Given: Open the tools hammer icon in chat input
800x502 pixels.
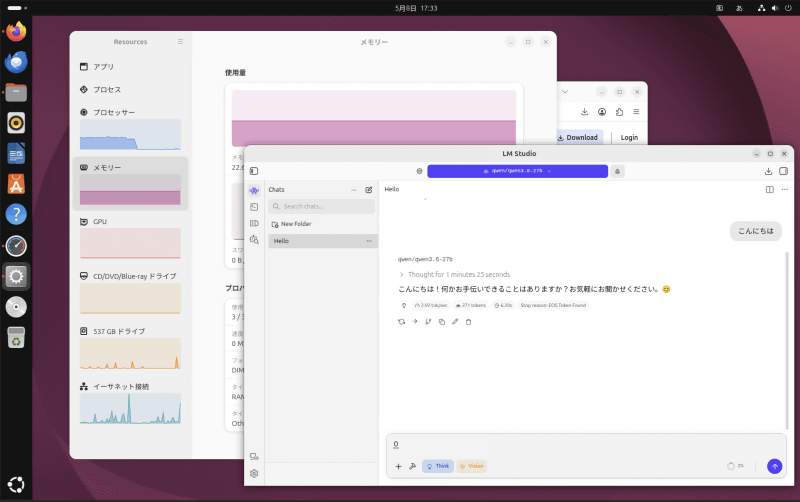Looking at the screenshot, I should (413, 466).
